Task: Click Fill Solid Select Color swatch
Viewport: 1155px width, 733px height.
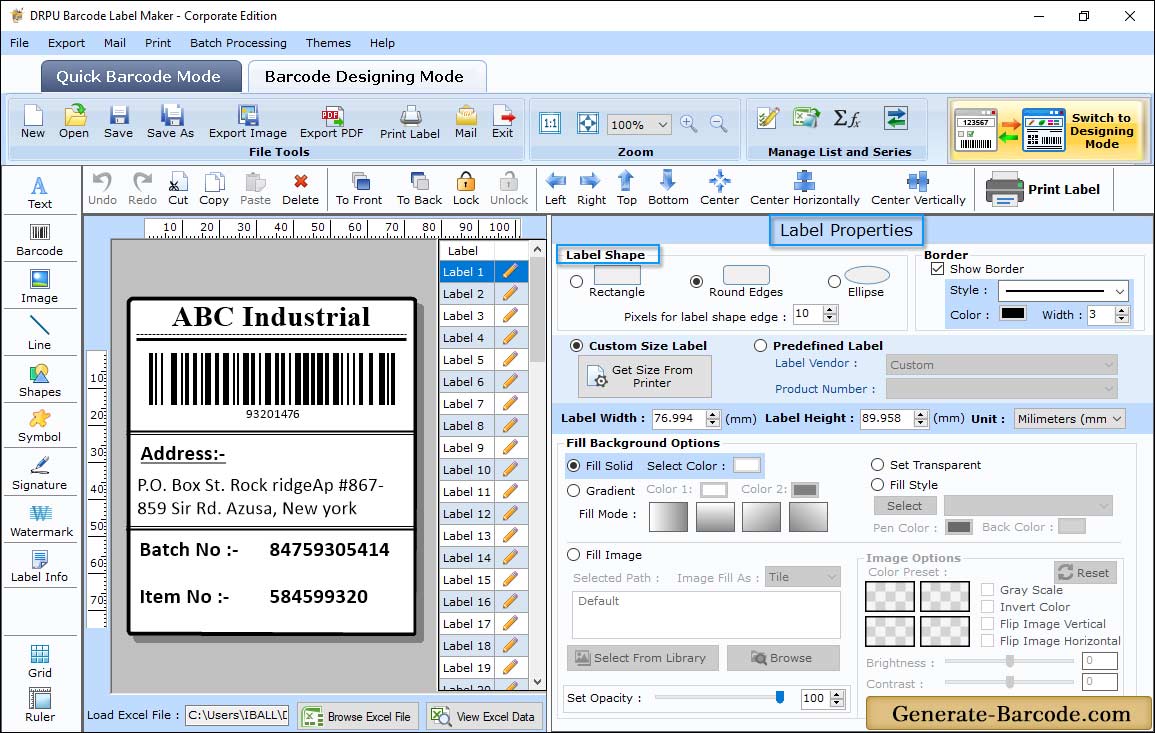Action: point(746,466)
